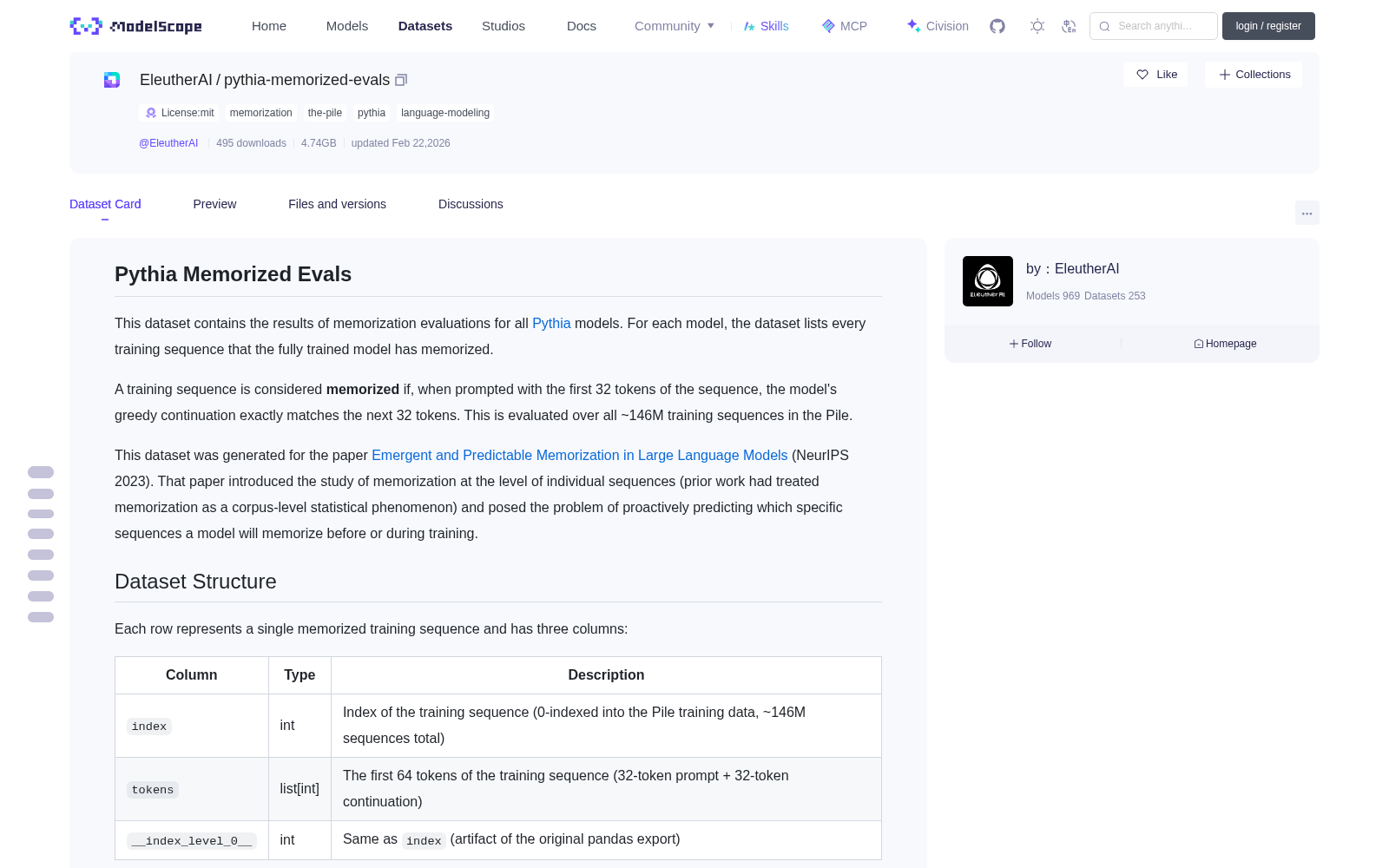Screen dimensions: 1389x868
Task: Open the EleutherAI Homepage button
Action: [x=1225, y=344]
